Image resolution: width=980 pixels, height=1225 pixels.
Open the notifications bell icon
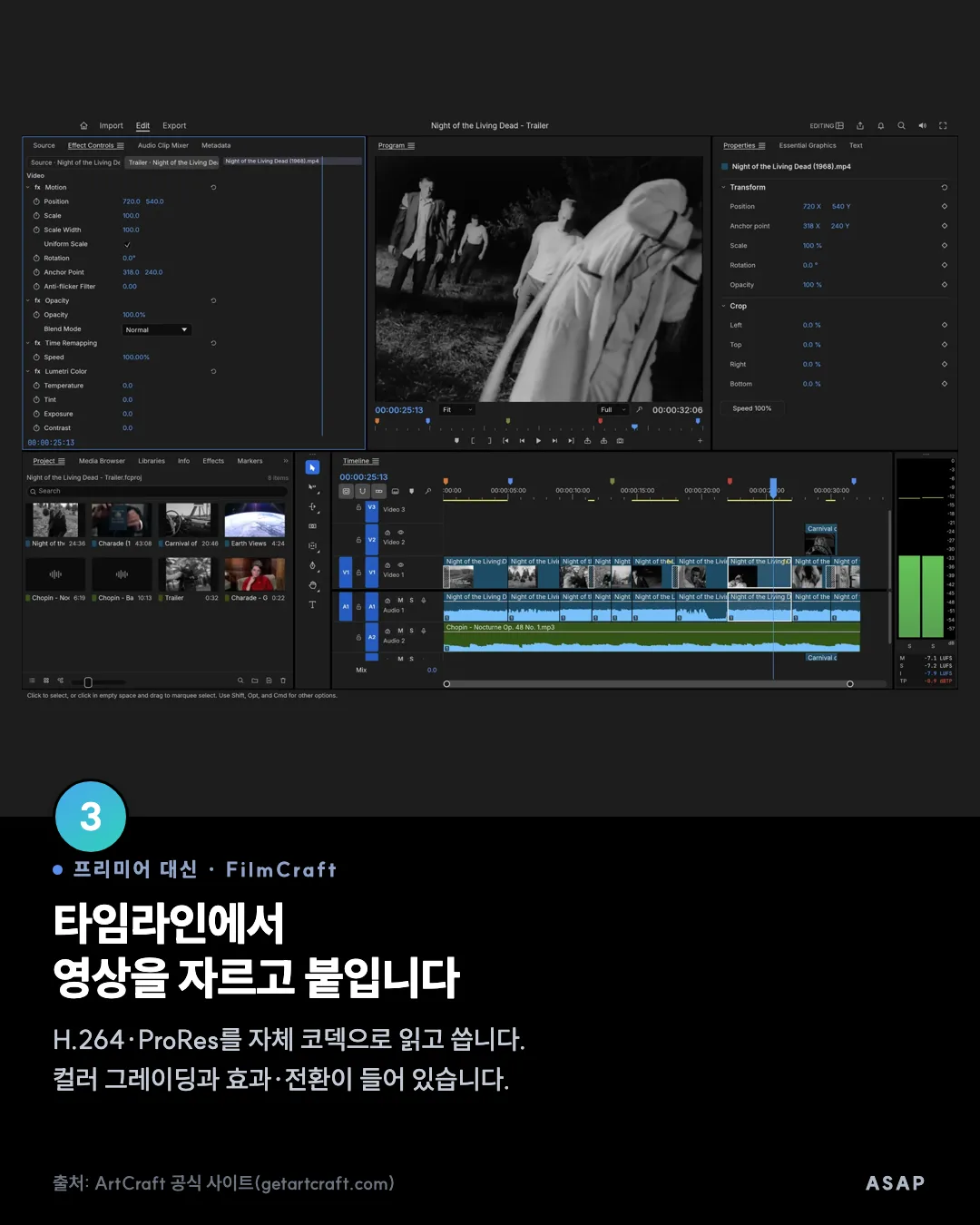[x=880, y=125]
